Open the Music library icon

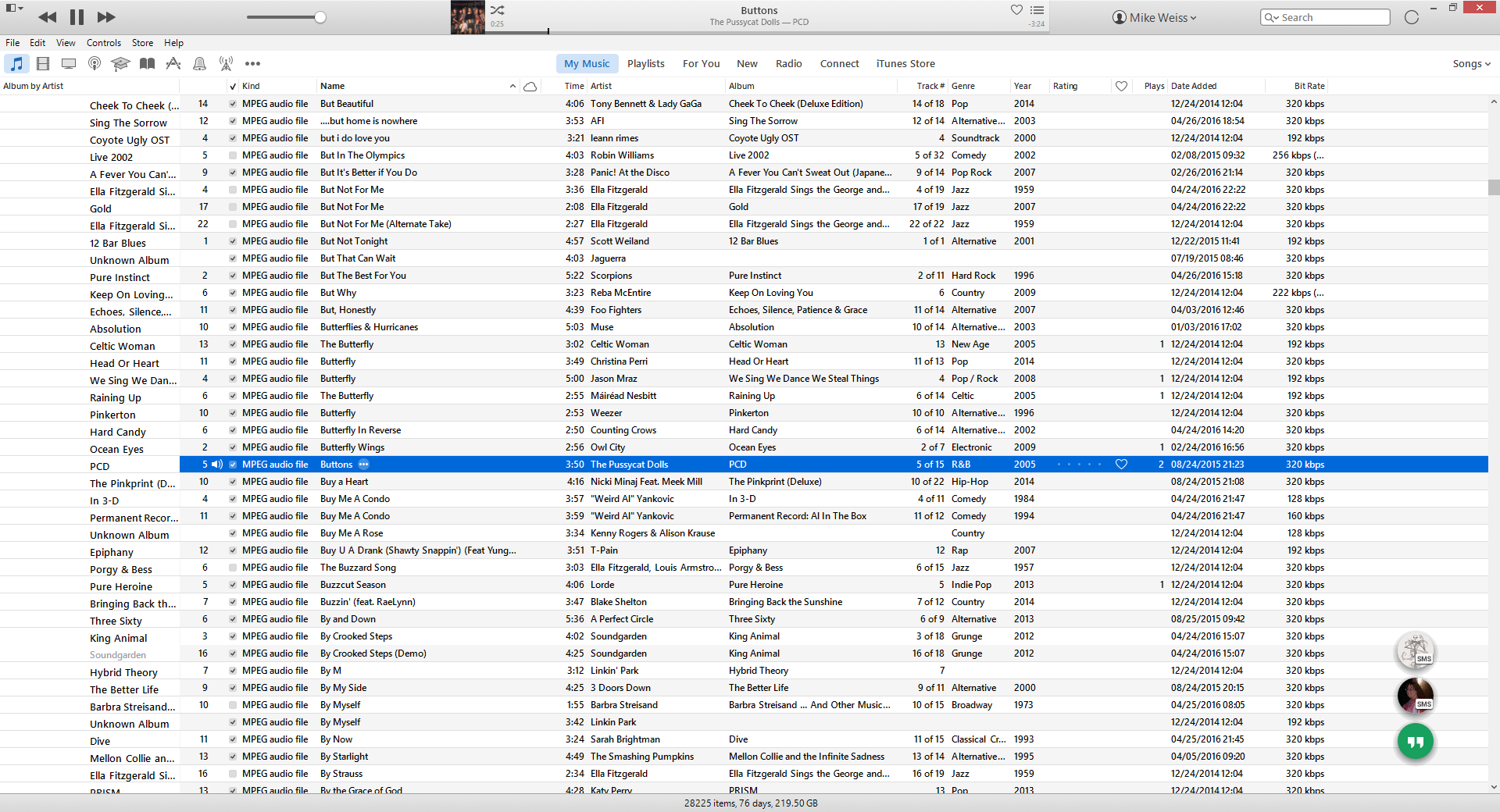coord(16,64)
